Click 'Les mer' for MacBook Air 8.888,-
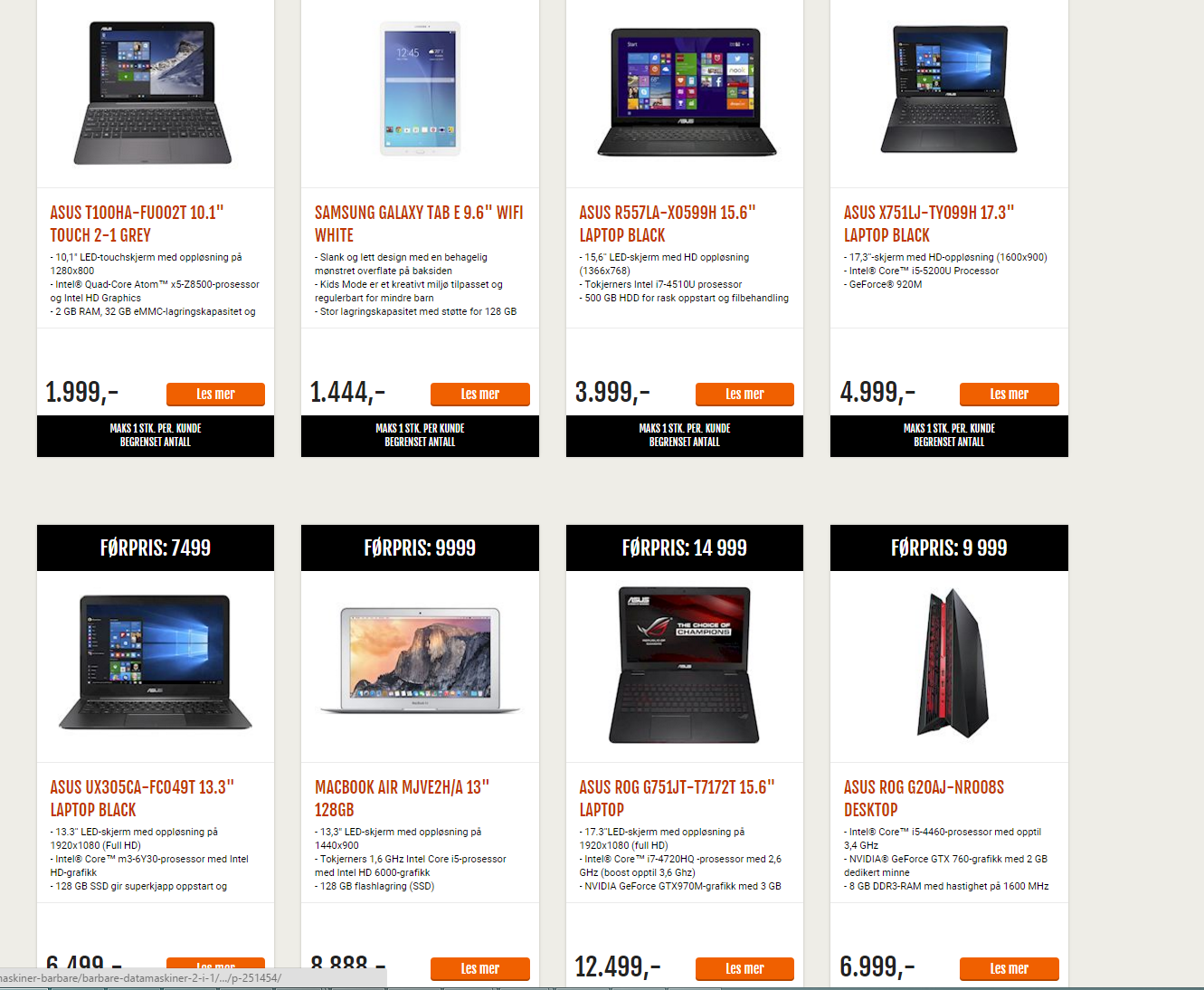The image size is (1204, 990). pyautogui.click(x=480, y=969)
